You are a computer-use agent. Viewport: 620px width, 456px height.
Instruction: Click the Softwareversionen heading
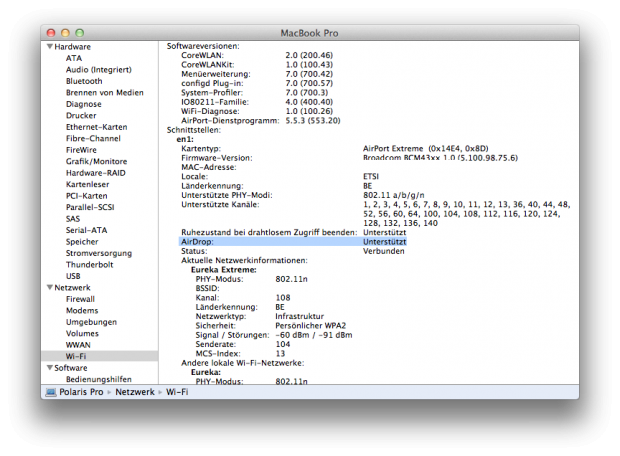coord(203,46)
